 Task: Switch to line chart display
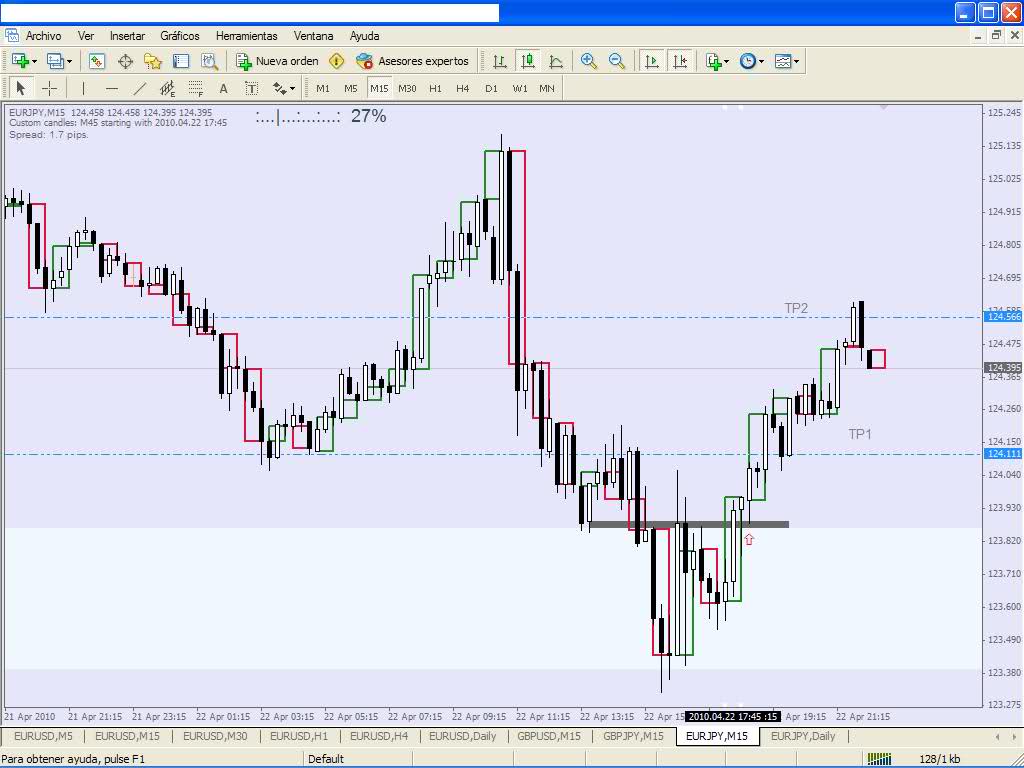pos(556,61)
